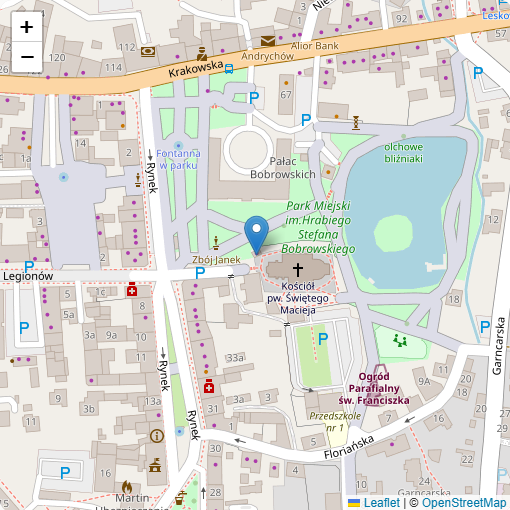The image size is (510, 510).
Task: Click the circular driveway by the palace
Action: coord(248,149)
